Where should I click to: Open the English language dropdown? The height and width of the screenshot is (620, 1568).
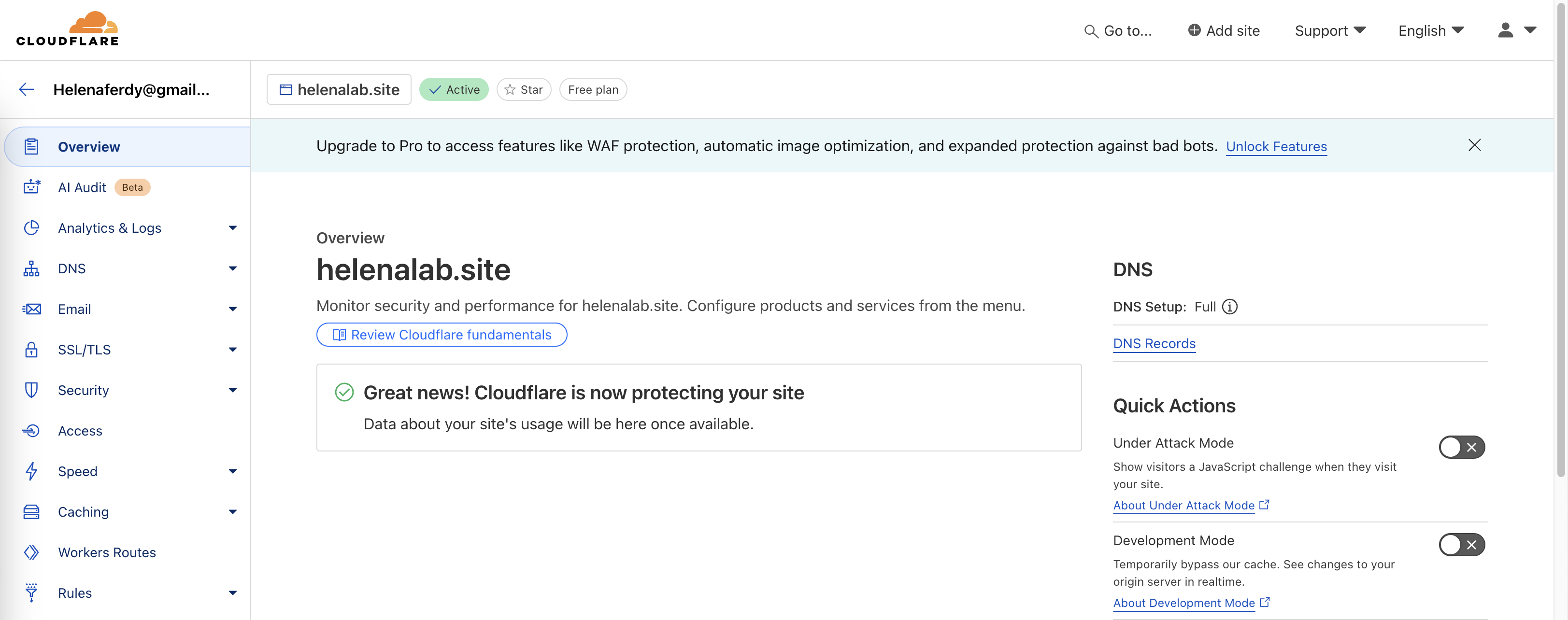1430,31
